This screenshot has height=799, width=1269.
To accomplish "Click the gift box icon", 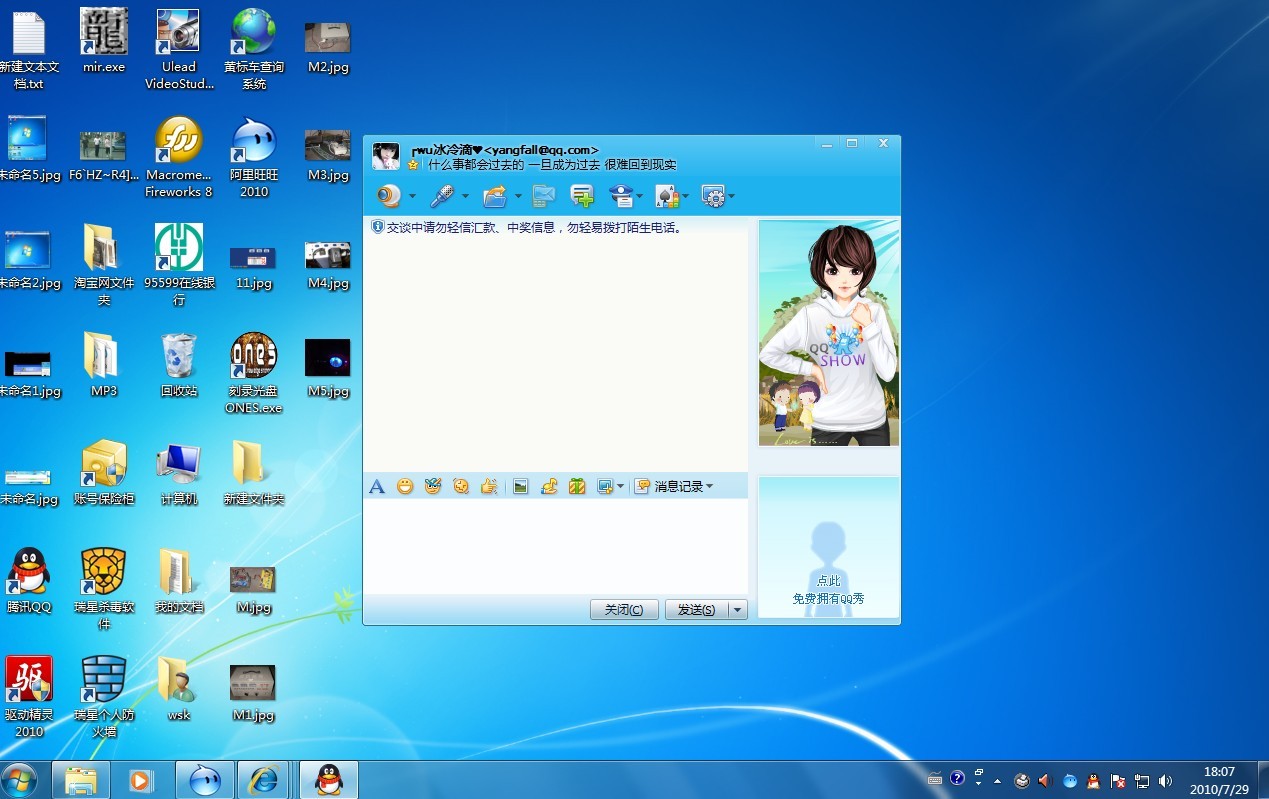I will tap(577, 487).
